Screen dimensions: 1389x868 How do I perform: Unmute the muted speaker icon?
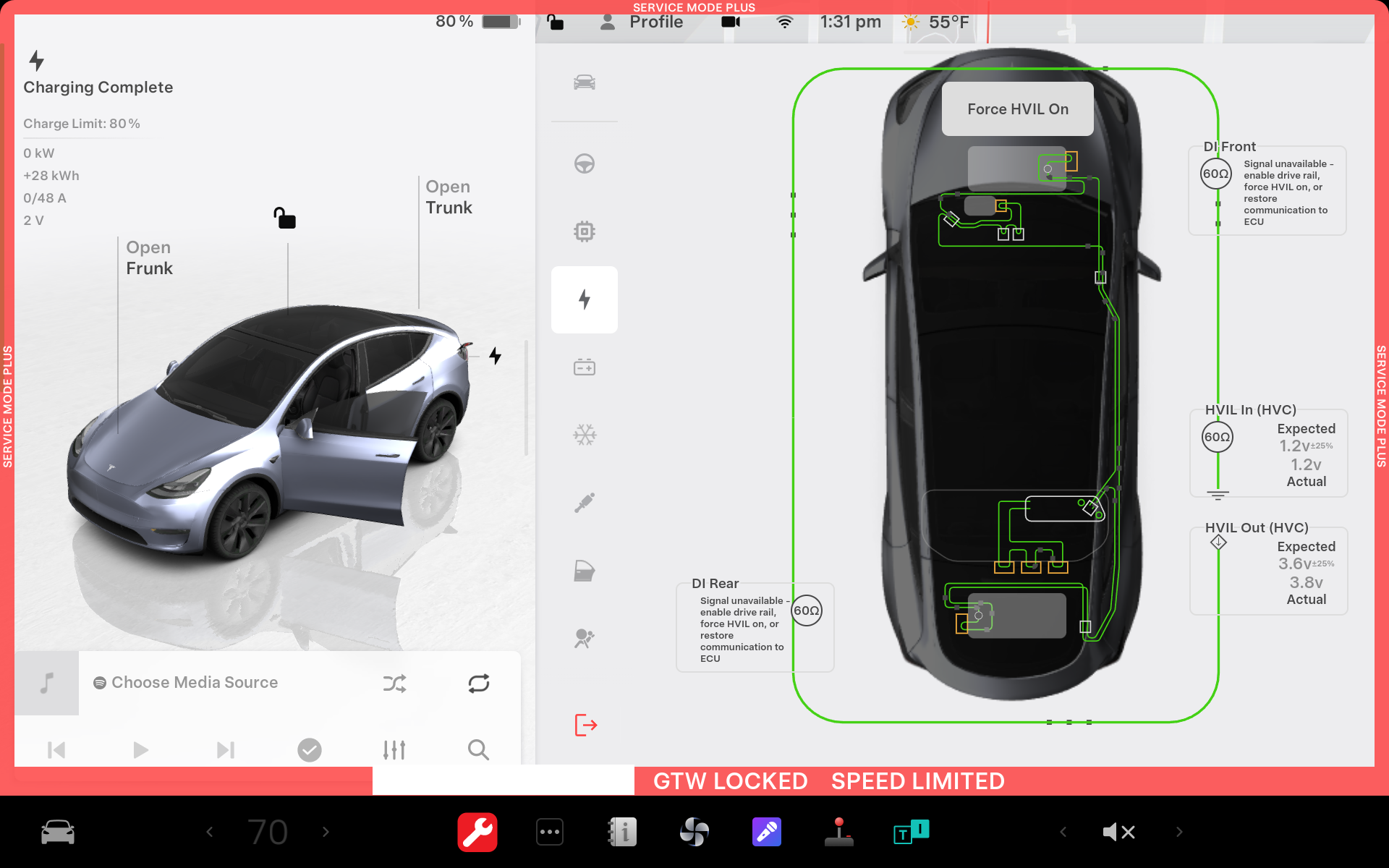[x=1118, y=832]
